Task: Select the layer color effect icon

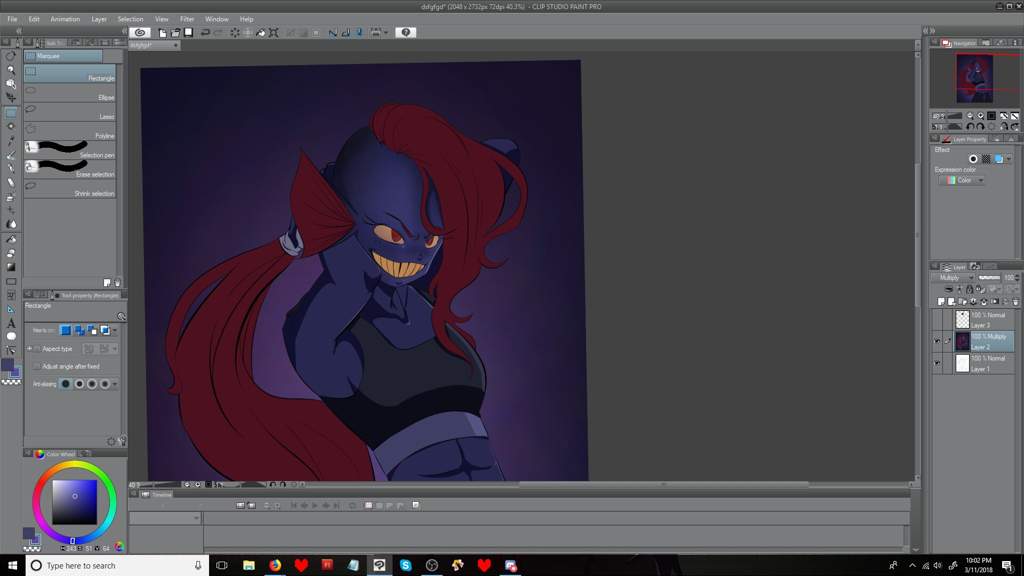Action: pos(999,159)
